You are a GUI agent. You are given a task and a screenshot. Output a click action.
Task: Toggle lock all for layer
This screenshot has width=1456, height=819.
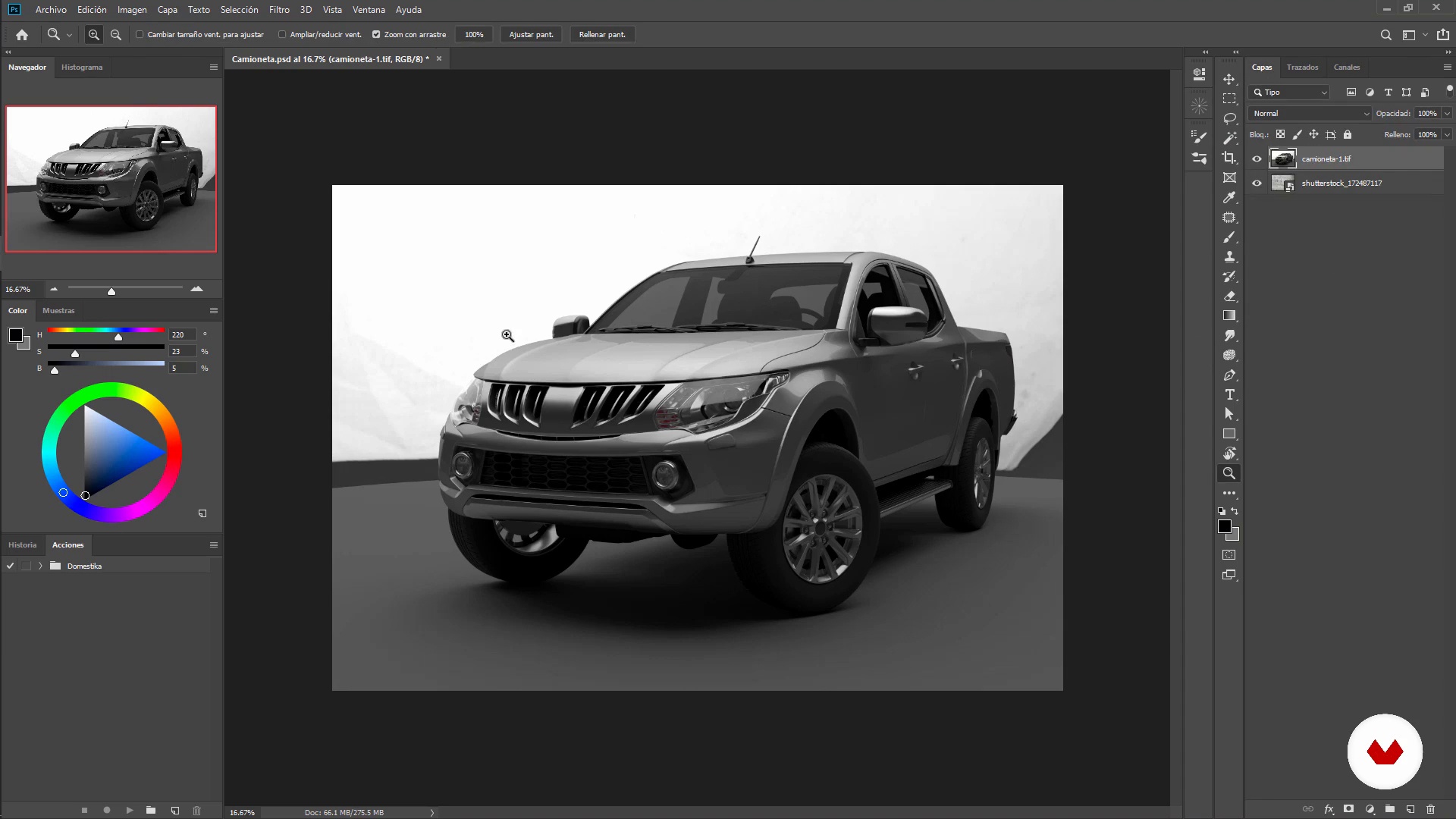tap(1348, 135)
